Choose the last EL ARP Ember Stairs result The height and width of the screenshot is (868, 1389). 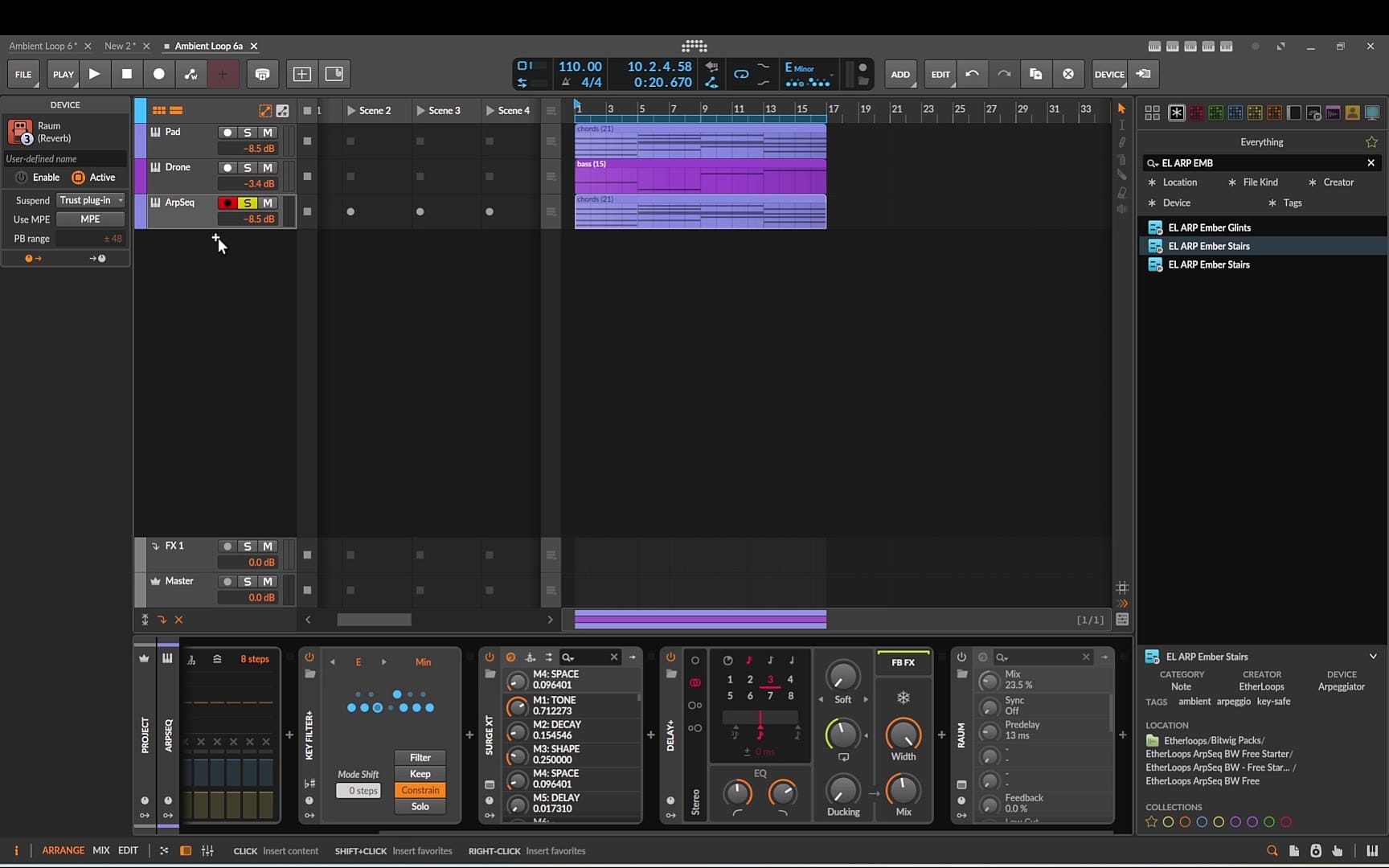point(1263,264)
